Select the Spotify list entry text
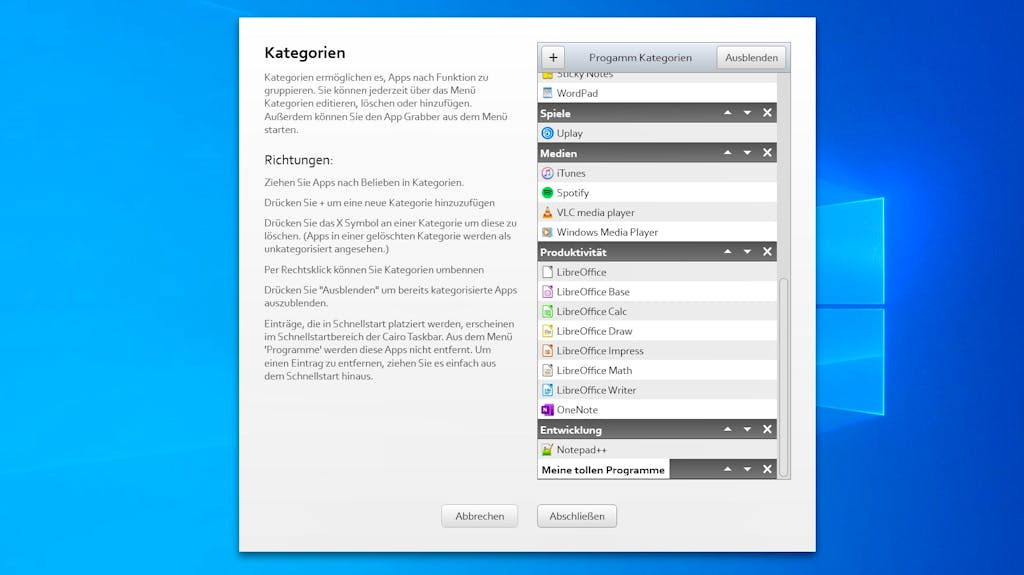 573,193
